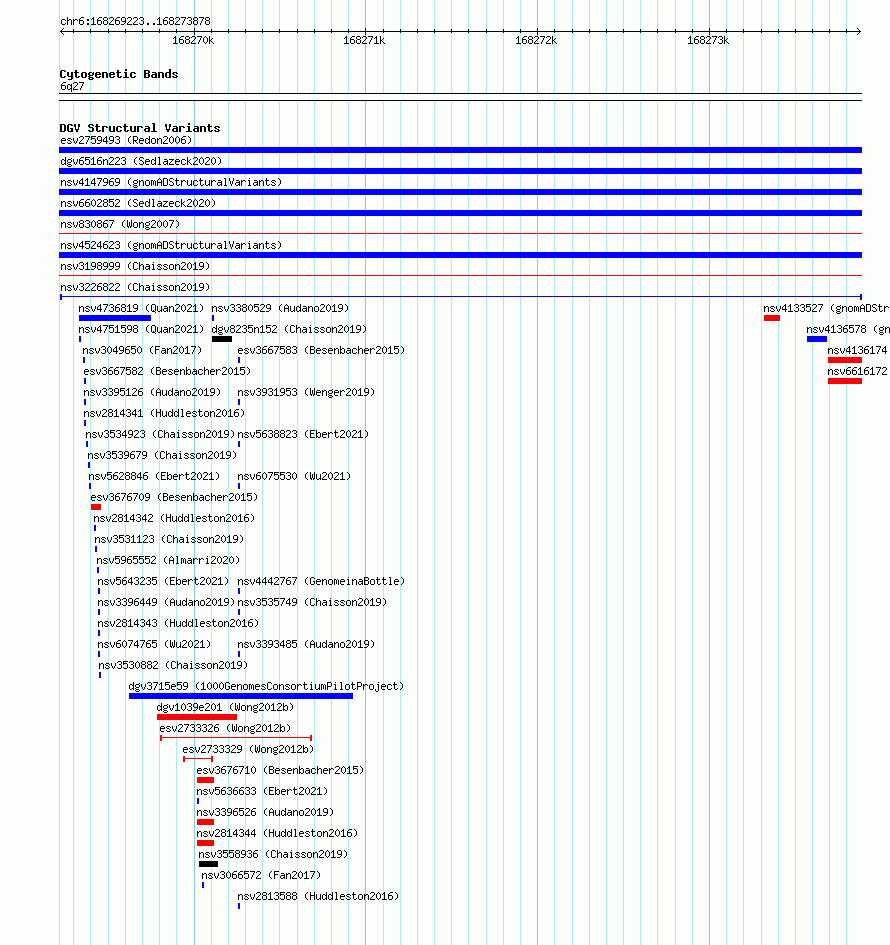Select nsv3535749 (Chaisson2019) label
Image resolution: width=890 pixels, height=945 pixels.
(x=312, y=603)
